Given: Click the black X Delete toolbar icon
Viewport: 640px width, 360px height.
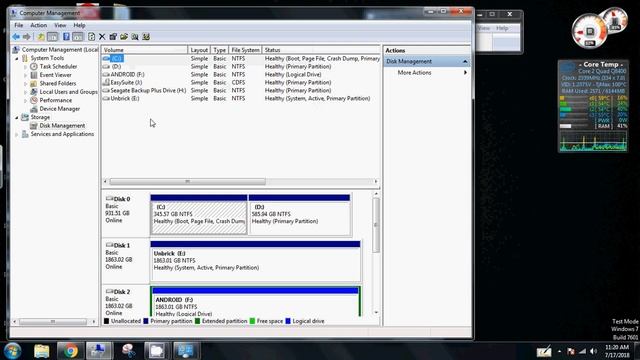Looking at the screenshot, I should 102,37.
